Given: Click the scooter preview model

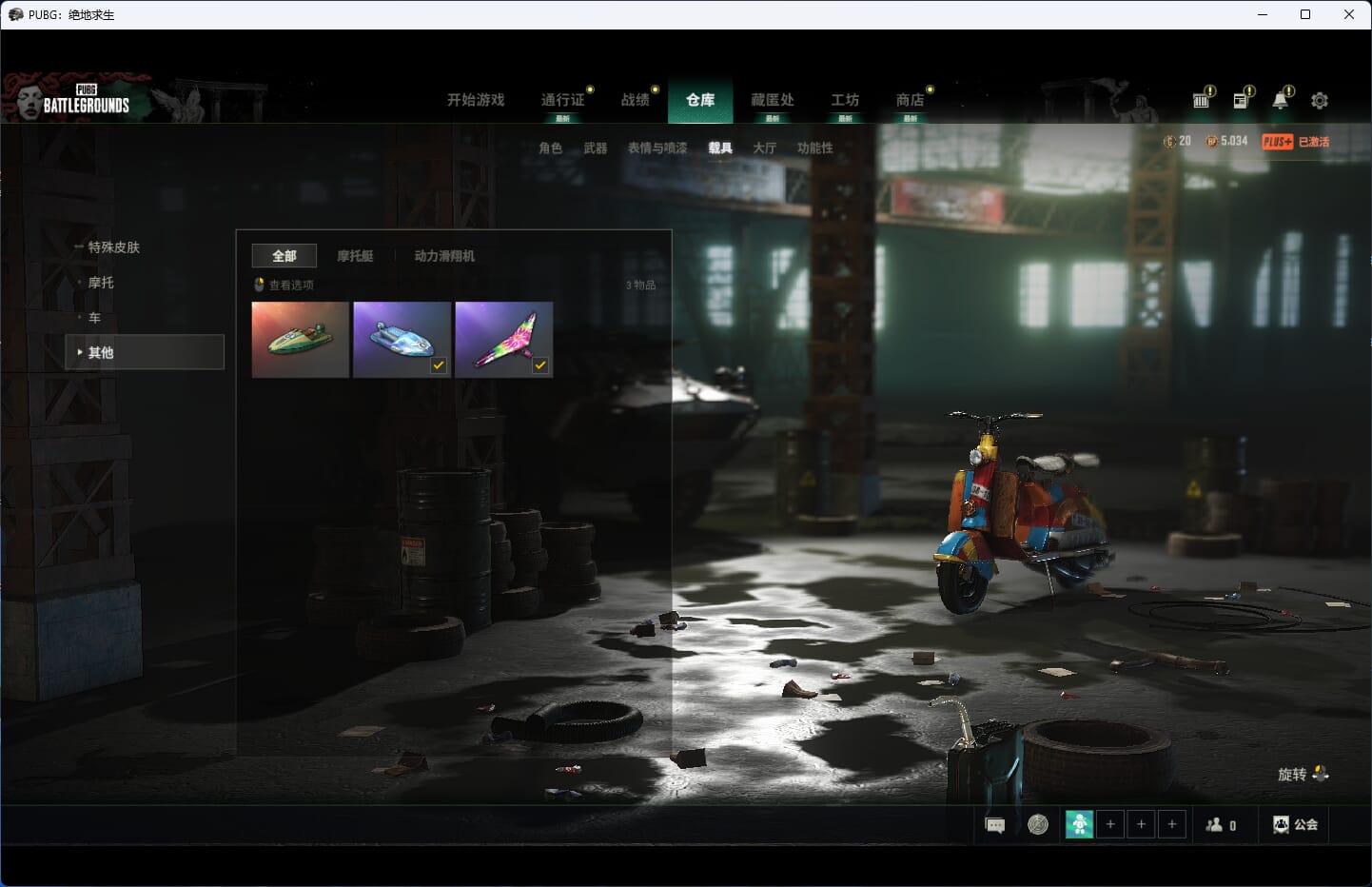Looking at the screenshot, I should click(x=1022, y=512).
